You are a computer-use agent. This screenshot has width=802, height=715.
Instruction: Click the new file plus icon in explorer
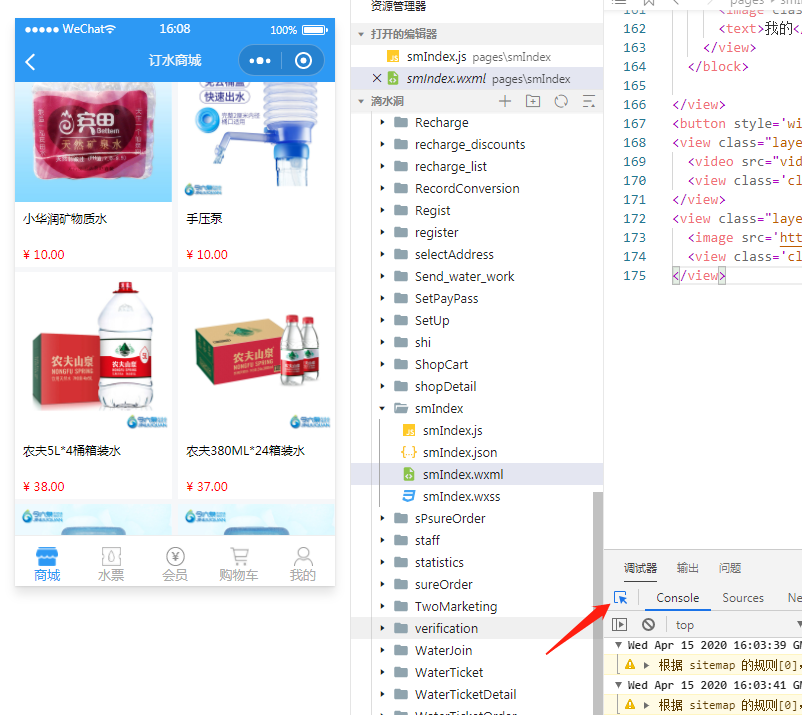tap(505, 101)
